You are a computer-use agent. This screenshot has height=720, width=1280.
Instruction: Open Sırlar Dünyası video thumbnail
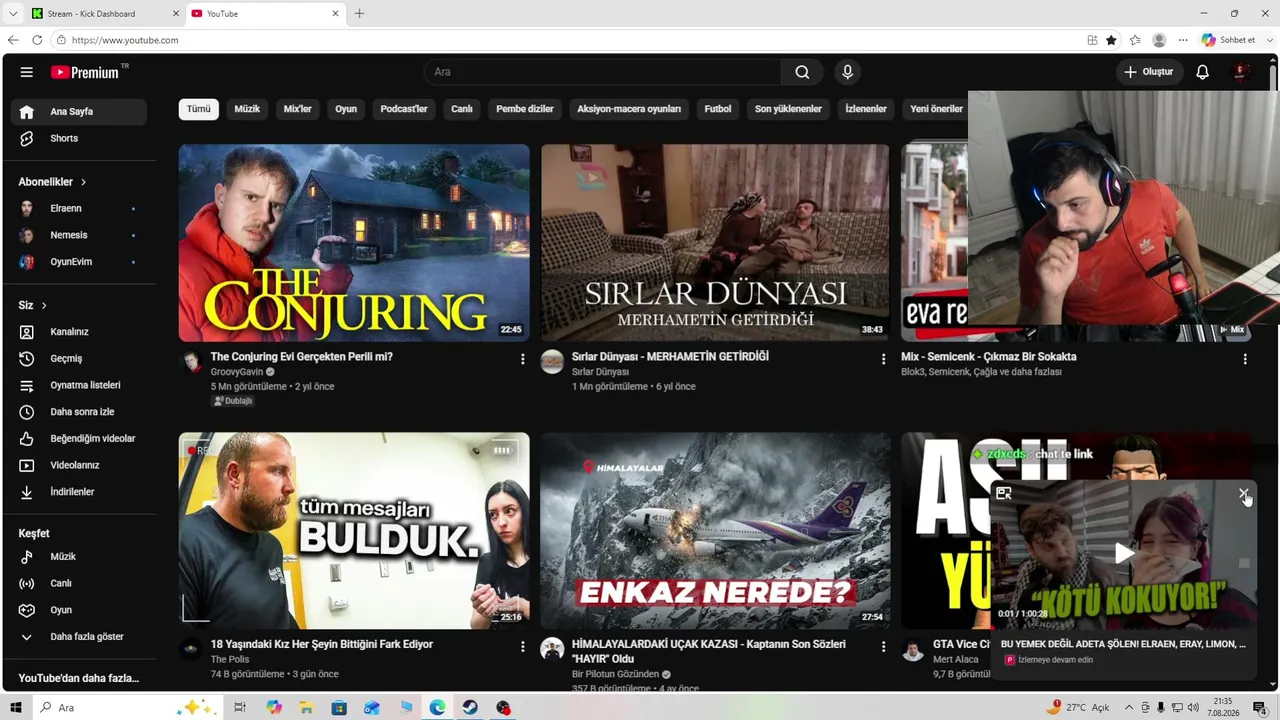(715, 243)
